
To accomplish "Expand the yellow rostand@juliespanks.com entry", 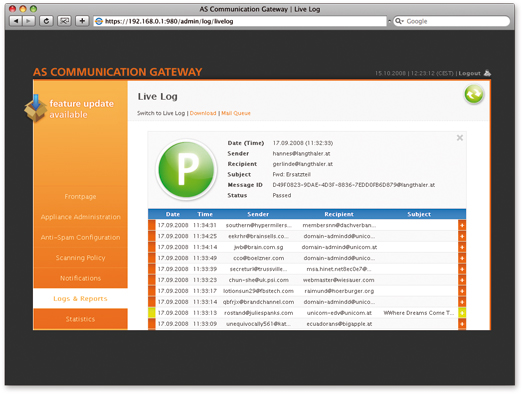I will [x=462, y=313].
